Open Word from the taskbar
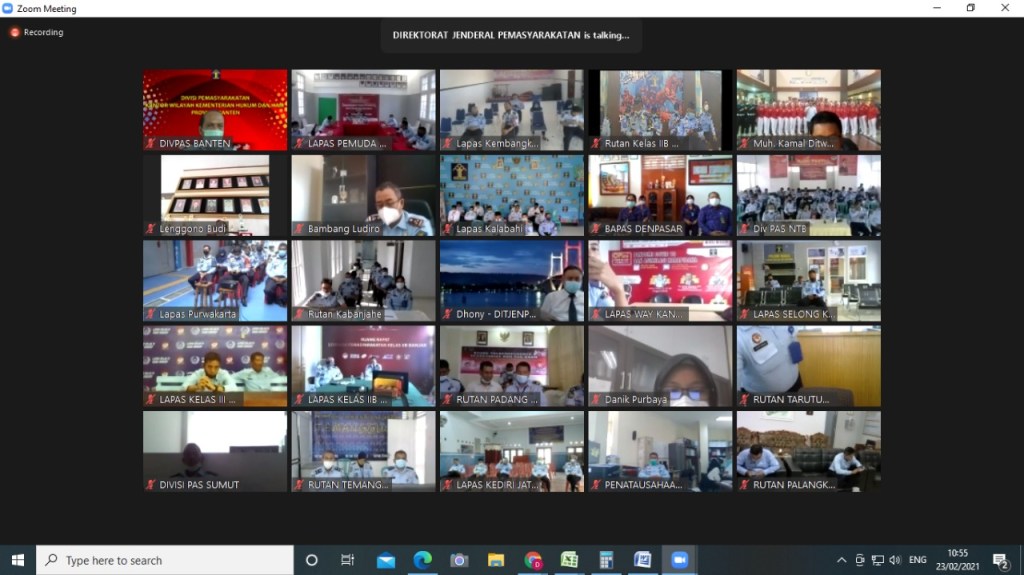The image size is (1024, 575). point(642,560)
